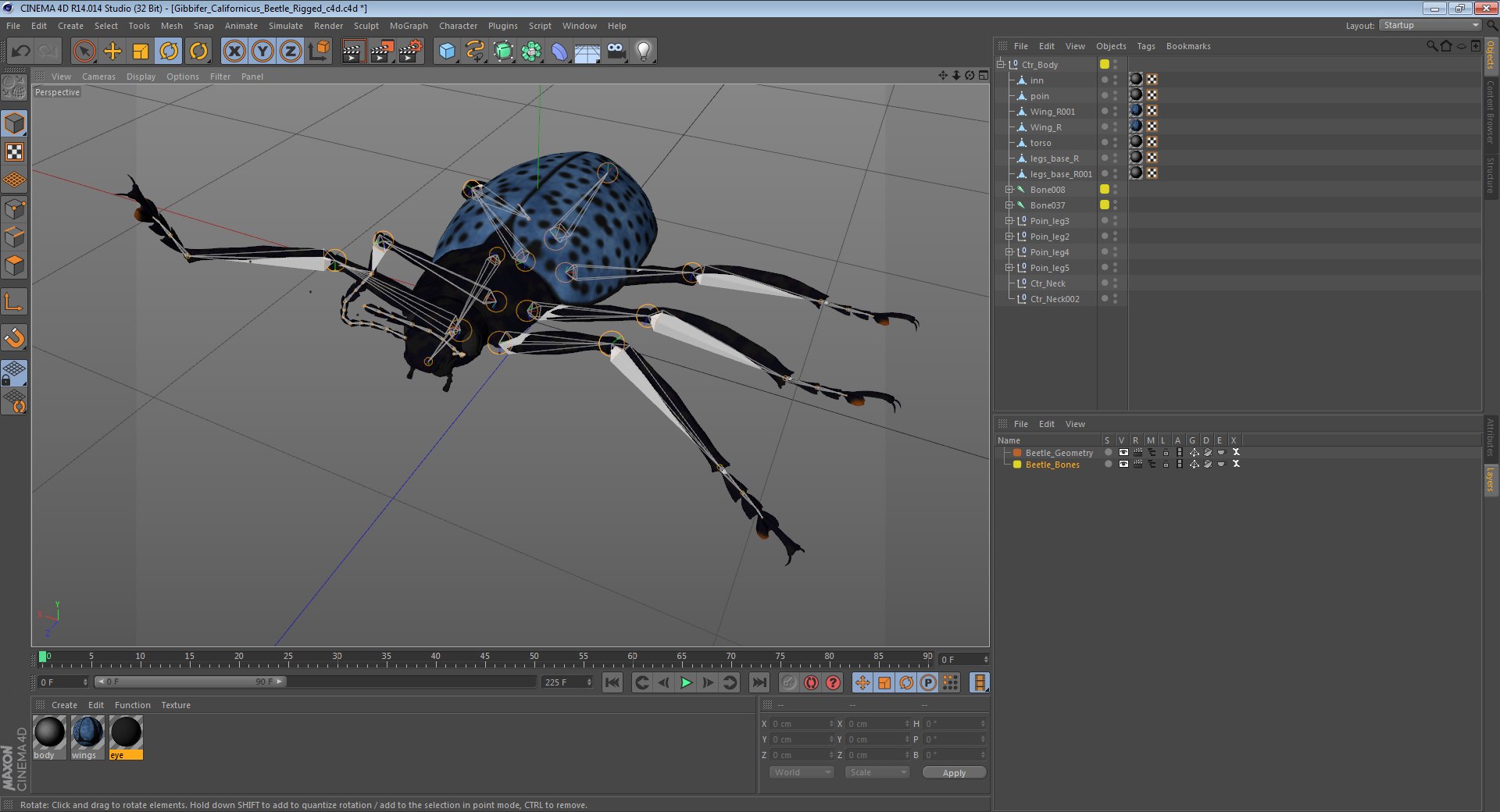This screenshot has width=1500, height=812.
Task: Activate the Scale tool
Action: [x=141, y=52]
